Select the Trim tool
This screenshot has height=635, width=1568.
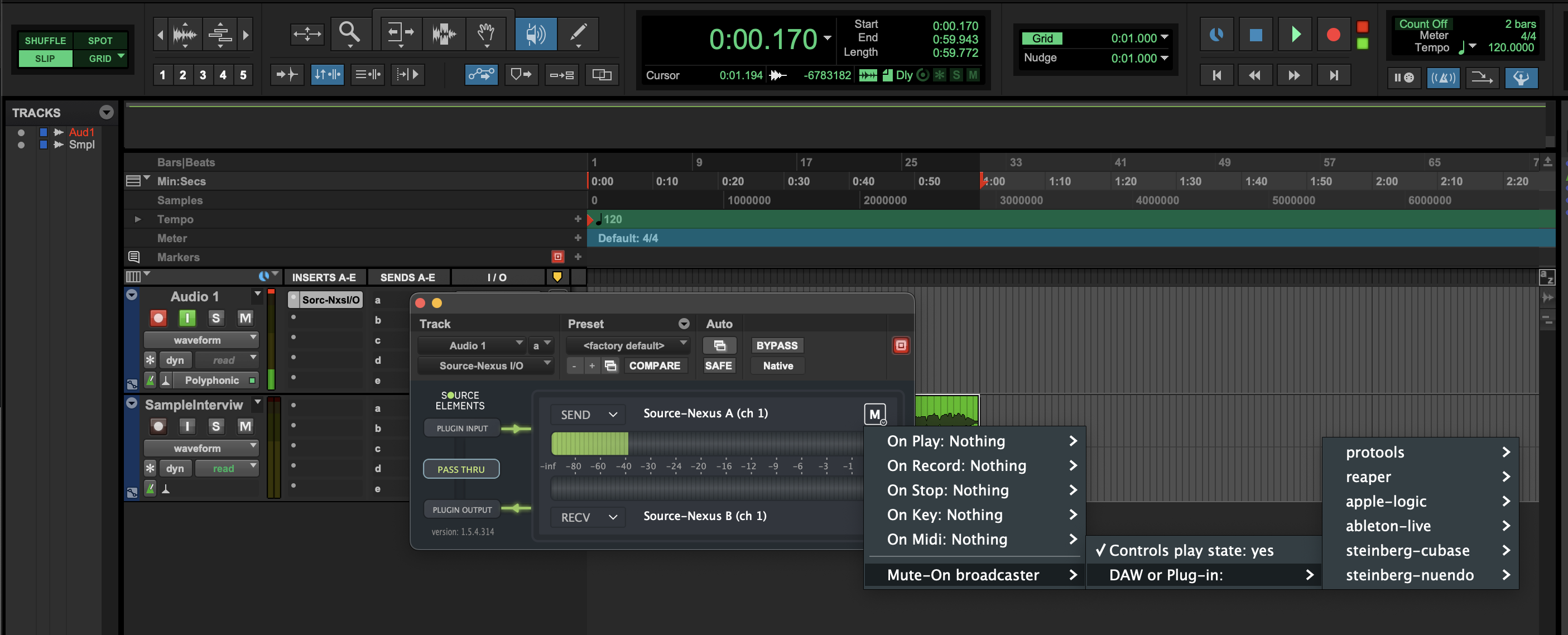click(x=400, y=33)
